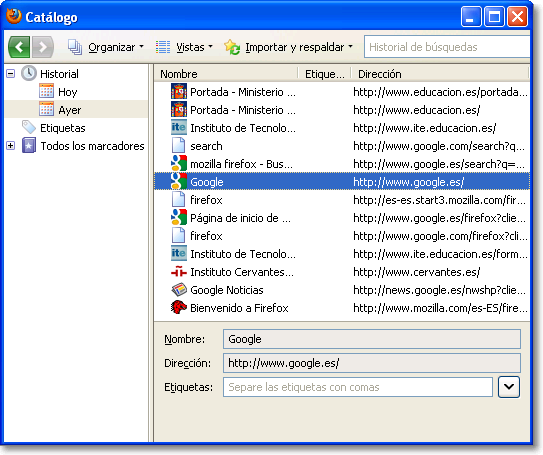543x455 pixels.
Task: Expand the tags selector dropdown arrow
Action: (509, 387)
